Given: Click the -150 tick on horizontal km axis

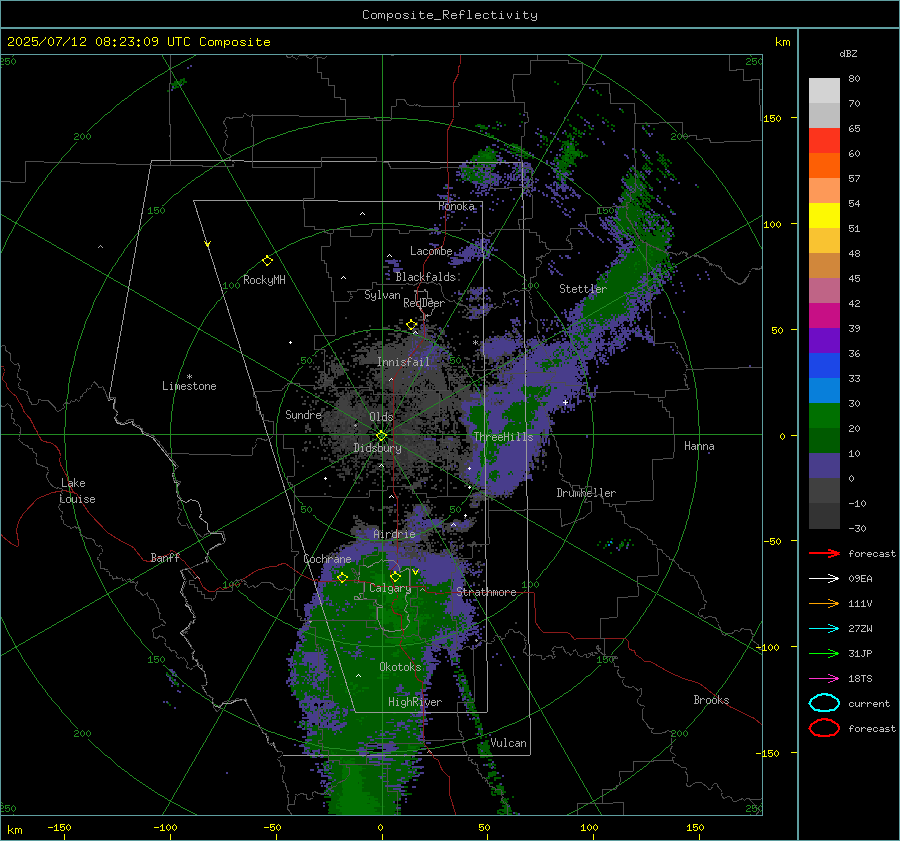Looking at the screenshot, I should point(59,827).
